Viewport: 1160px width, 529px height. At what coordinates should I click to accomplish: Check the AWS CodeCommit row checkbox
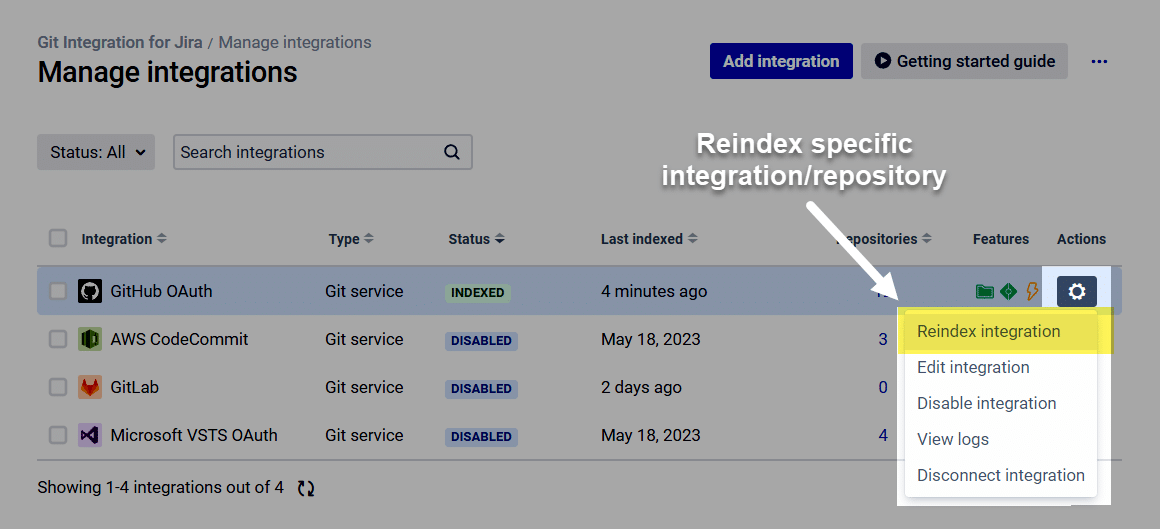click(x=58, y=340)
